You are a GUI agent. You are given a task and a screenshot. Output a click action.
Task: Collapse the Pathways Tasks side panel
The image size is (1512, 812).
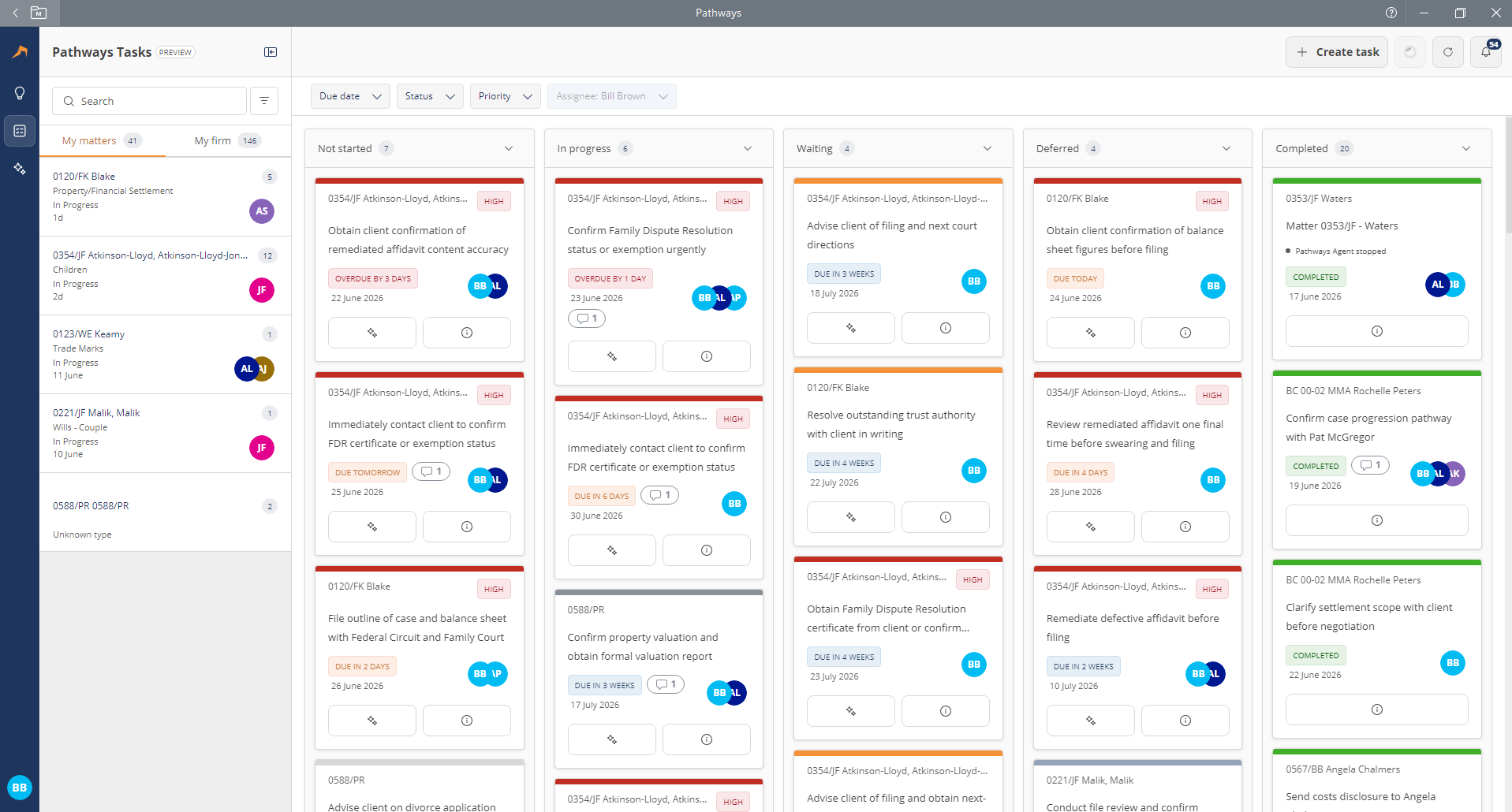click(x=271, y=52)
